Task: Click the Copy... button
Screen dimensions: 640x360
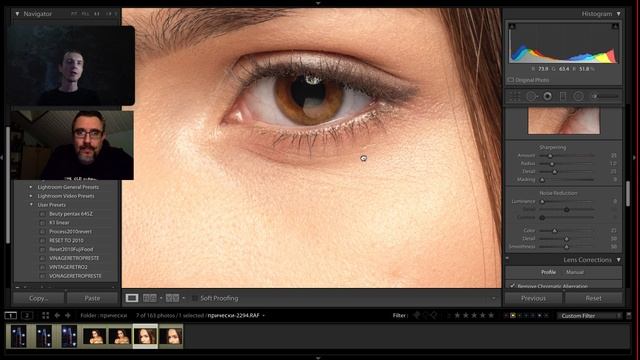Action: click(38, 298)
